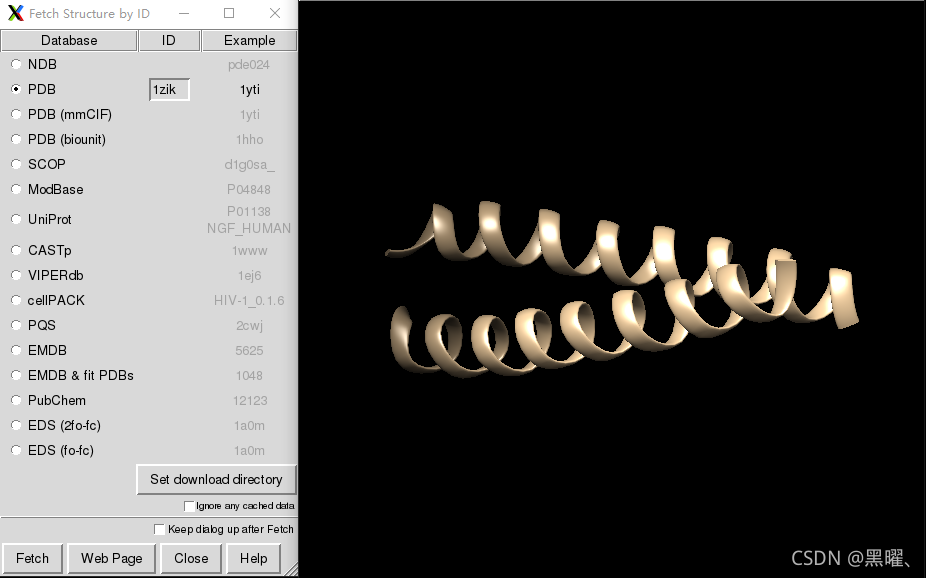Click the pde024 example text for NDB
Image resolution: width=926 pixels, height=578 pixels.
249,64
